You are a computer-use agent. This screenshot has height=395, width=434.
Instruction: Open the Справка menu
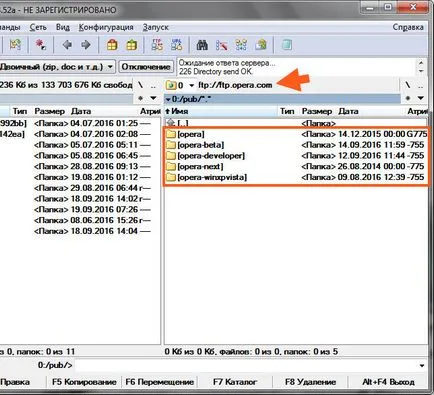click(408, 27)
